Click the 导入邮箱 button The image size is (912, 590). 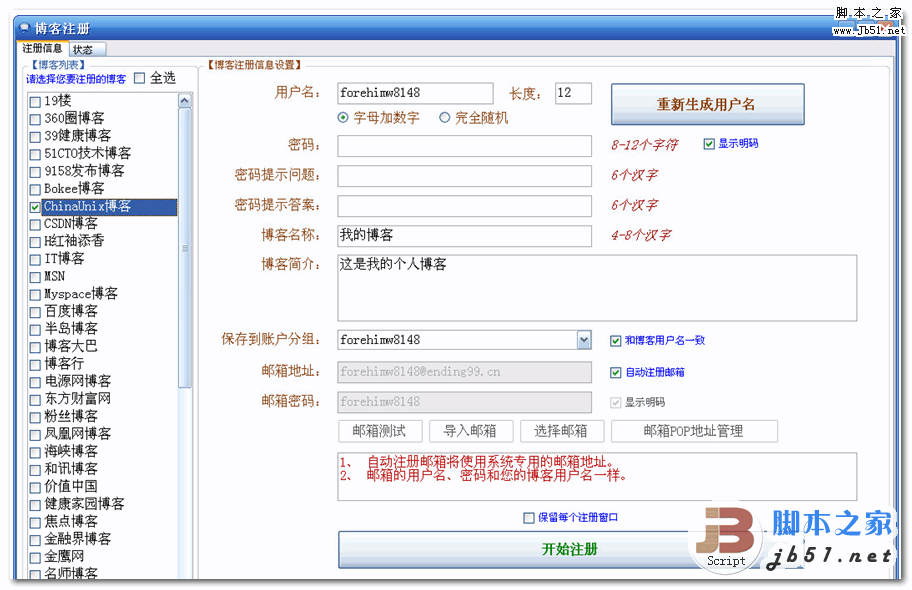pos(471,431)
